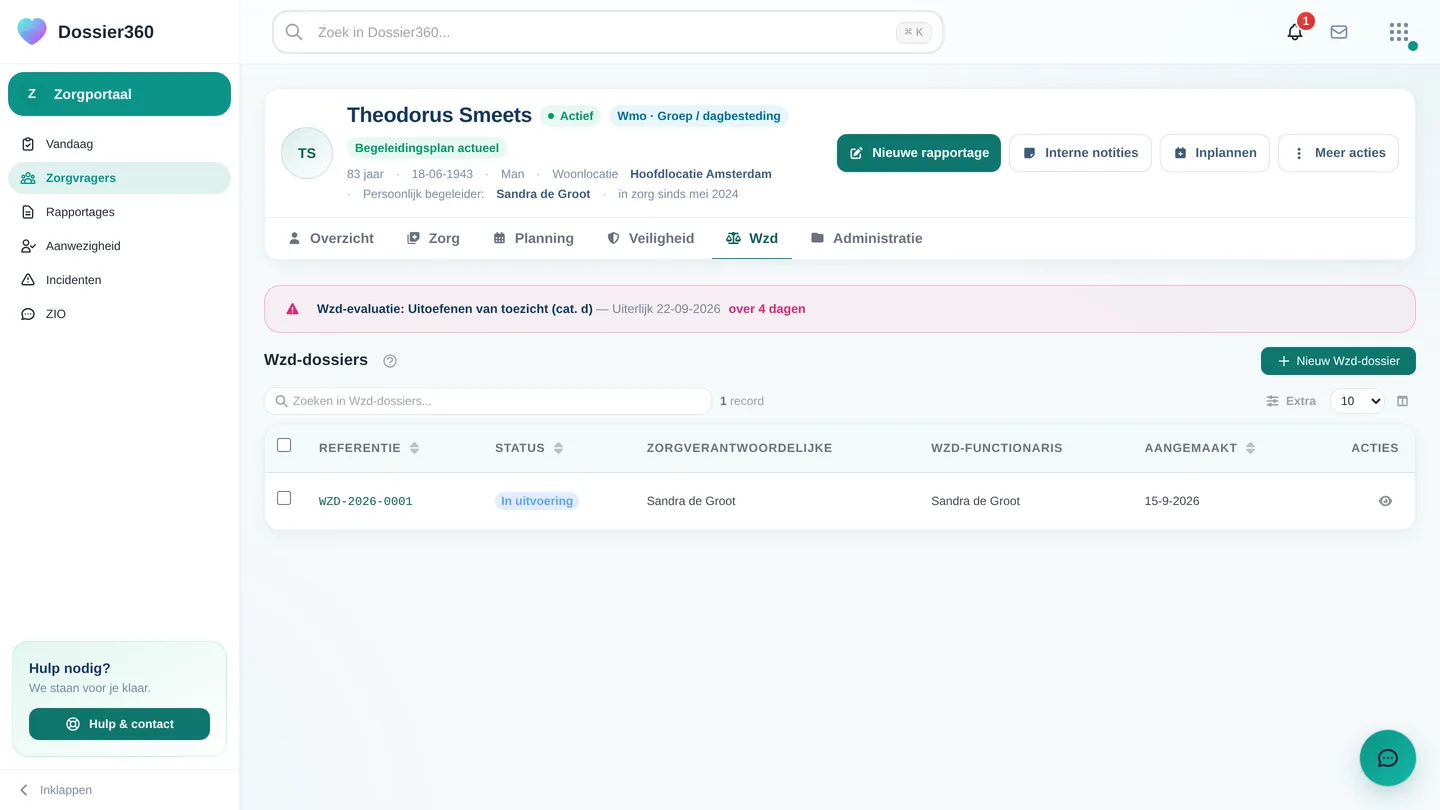Open the apps grid menu
This screenshot has width=1440, height=810.
[x=1399, y=32]
